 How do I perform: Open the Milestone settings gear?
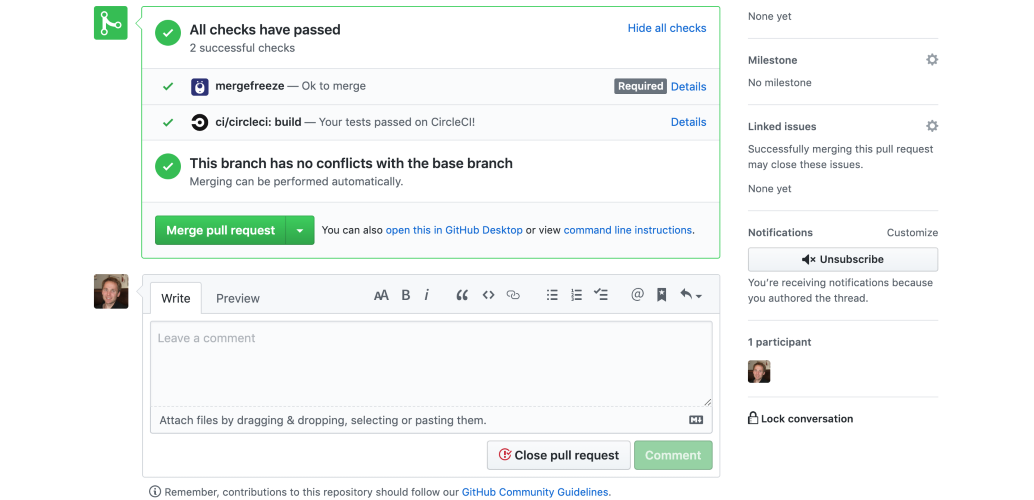[932, 60]
